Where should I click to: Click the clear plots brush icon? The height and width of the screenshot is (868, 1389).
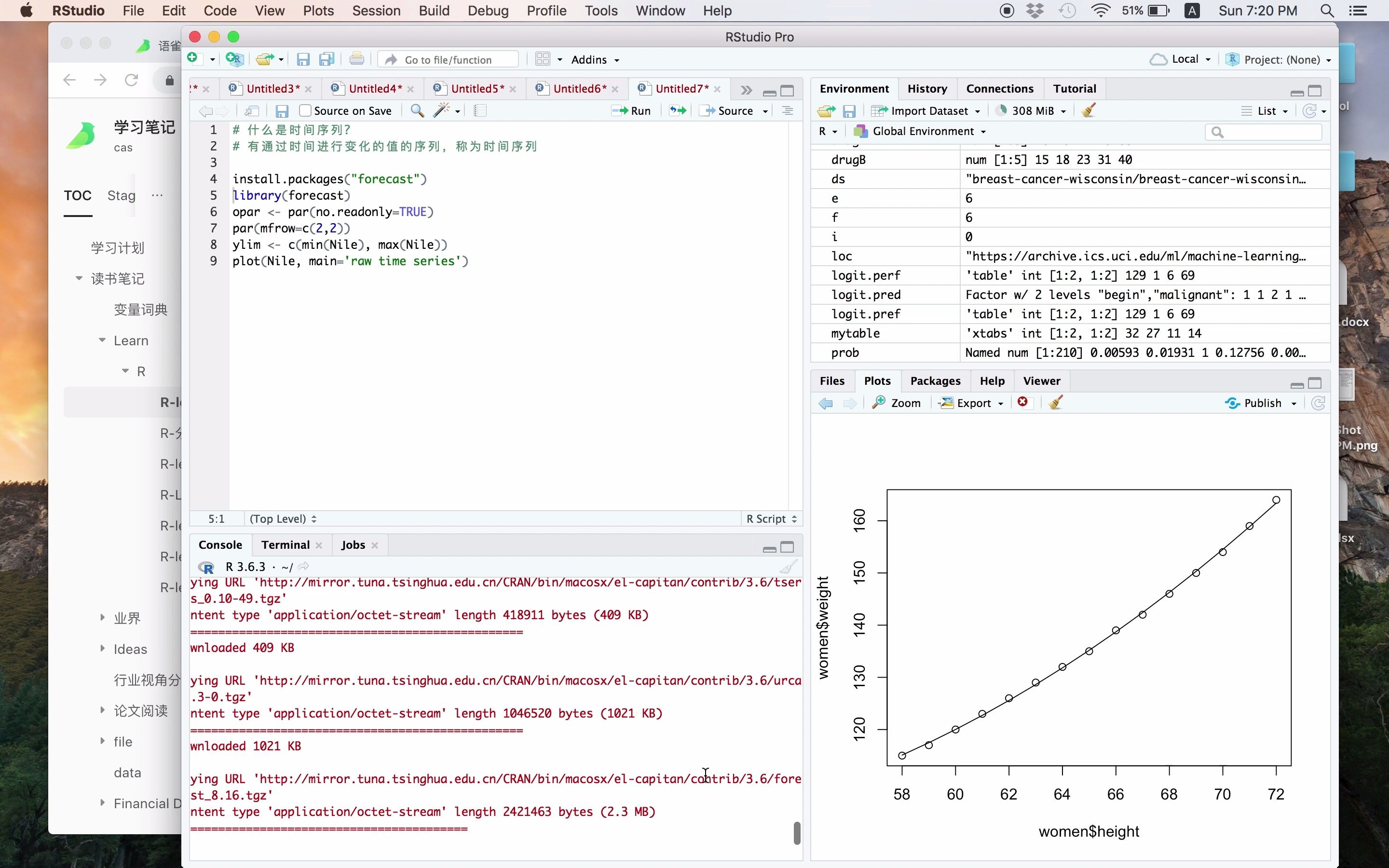[x=1056, y=402]
